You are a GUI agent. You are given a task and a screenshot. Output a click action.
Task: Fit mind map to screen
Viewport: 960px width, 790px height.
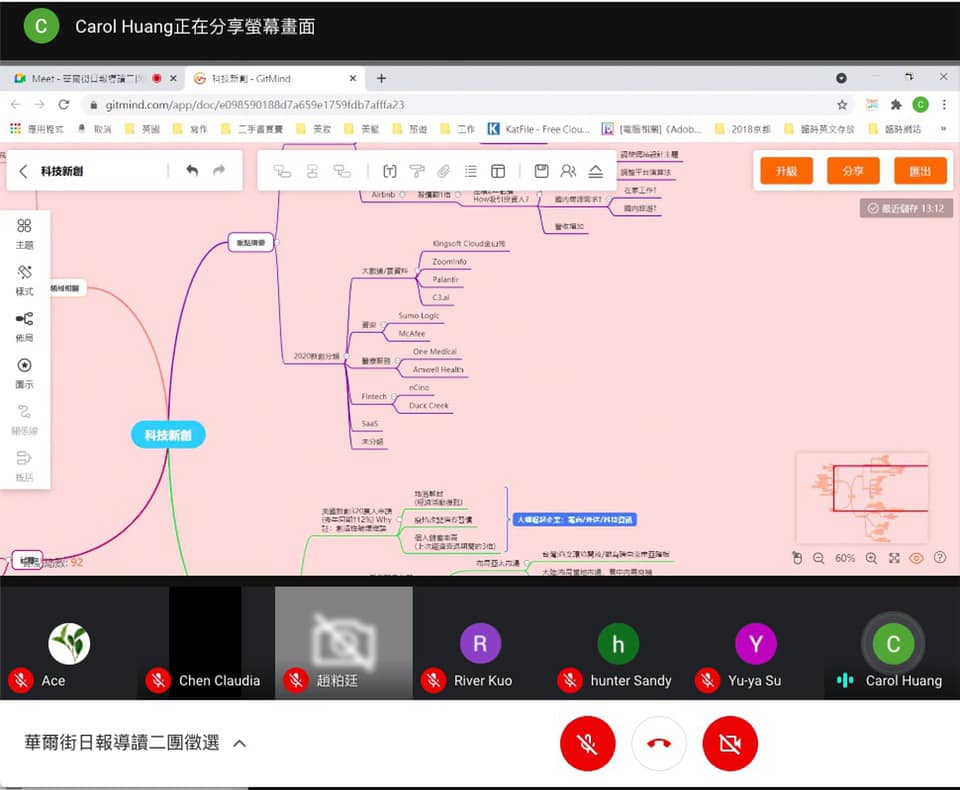click(x=894, y=558)
